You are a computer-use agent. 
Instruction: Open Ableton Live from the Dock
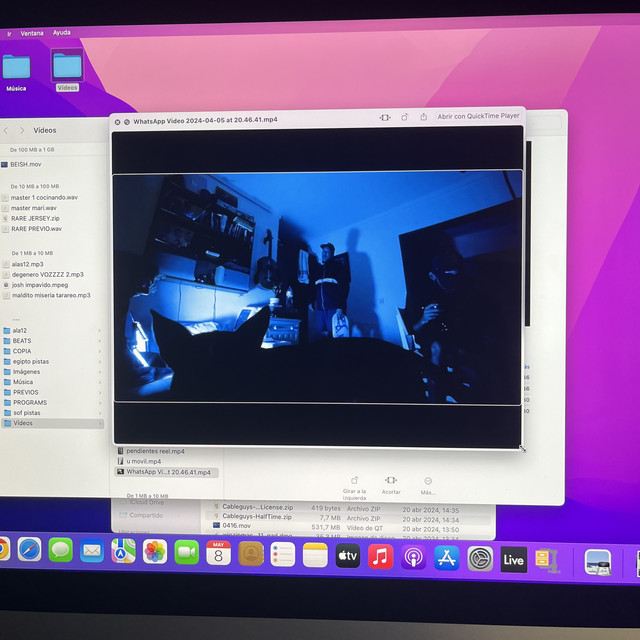pos(513,558)
